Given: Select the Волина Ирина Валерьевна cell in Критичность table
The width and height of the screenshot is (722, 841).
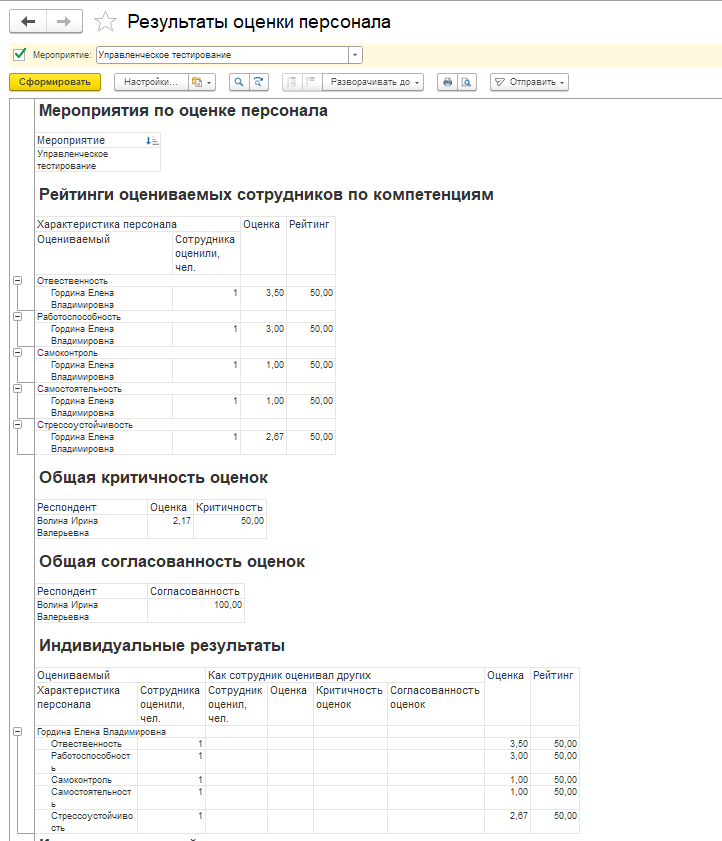Looking at the screenshot, I should click(91, 527).
